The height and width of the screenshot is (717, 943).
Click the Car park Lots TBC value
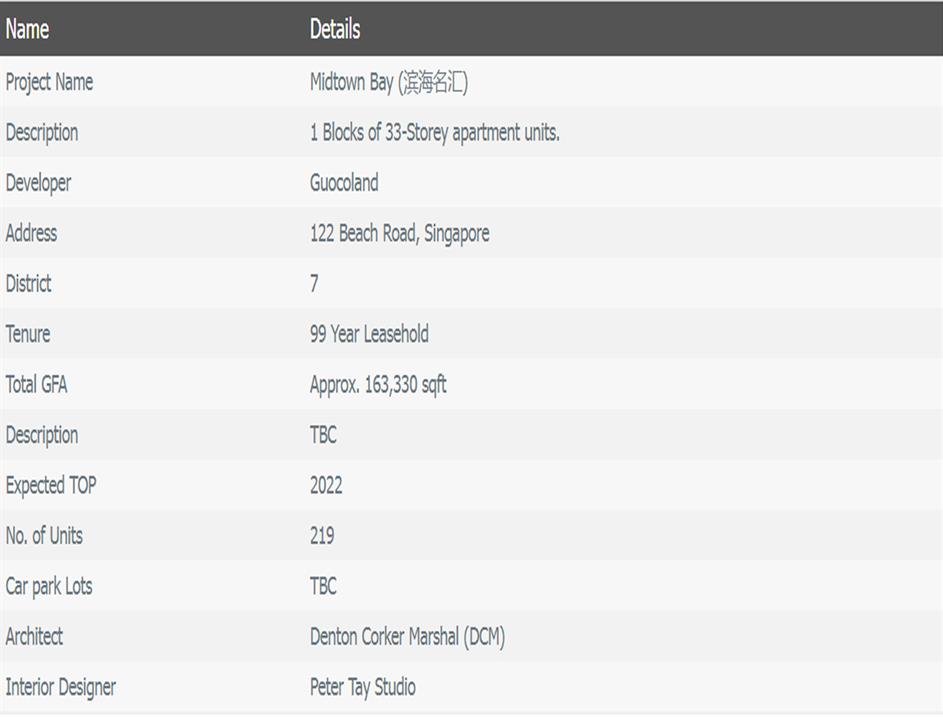[323, 586]
